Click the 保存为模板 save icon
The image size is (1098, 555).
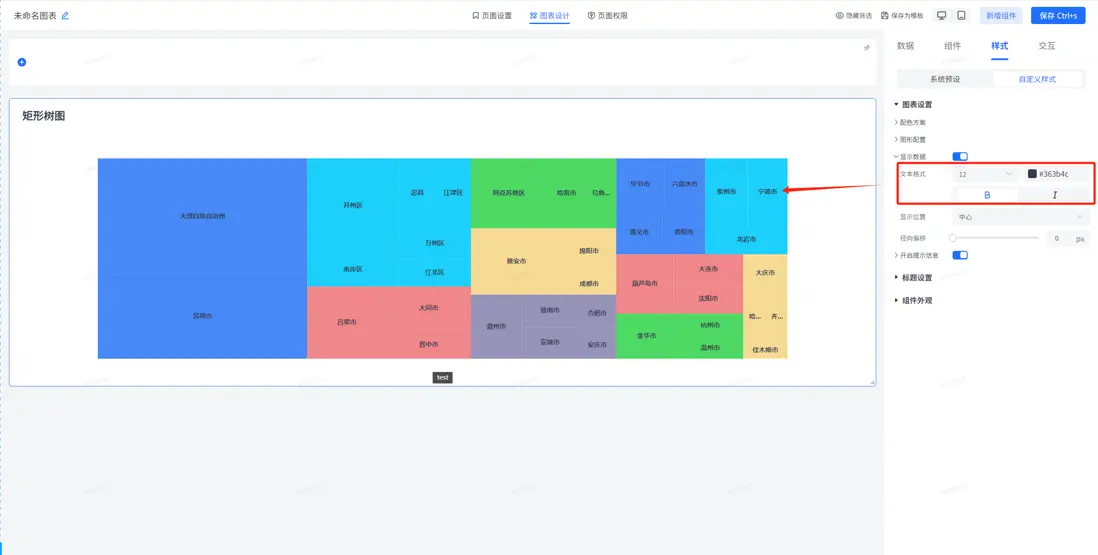tap(884, 15)
